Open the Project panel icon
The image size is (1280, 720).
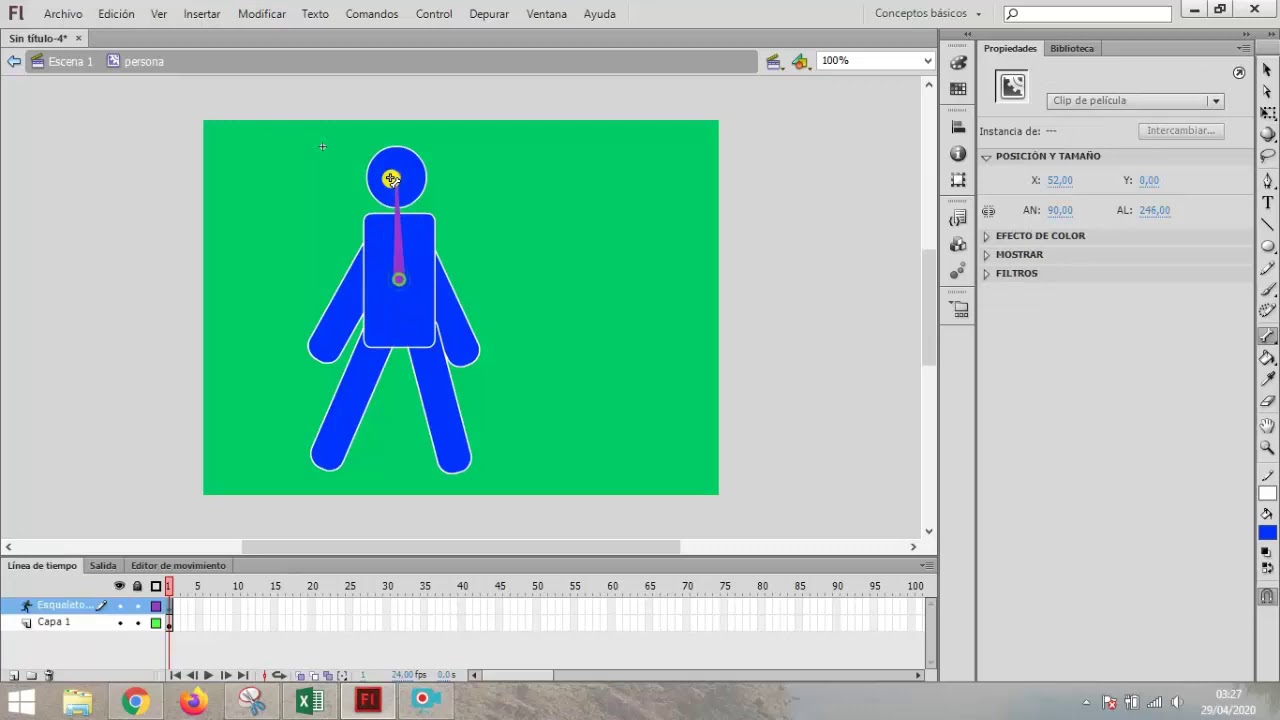[x=958, y=310]
